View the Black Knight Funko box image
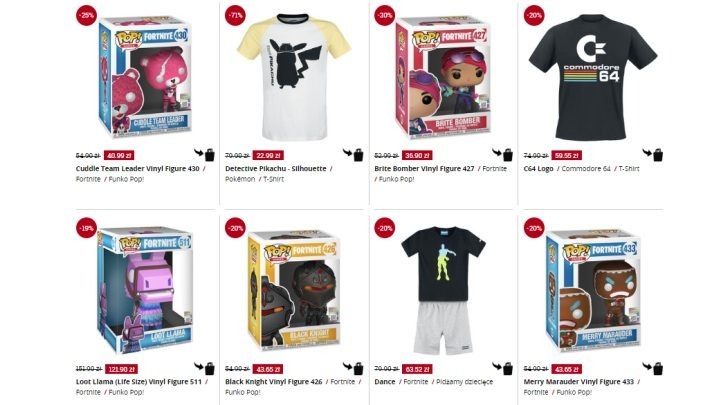Image resolution: width=720 pixels, height=405 pixels. tap(294, 290)
